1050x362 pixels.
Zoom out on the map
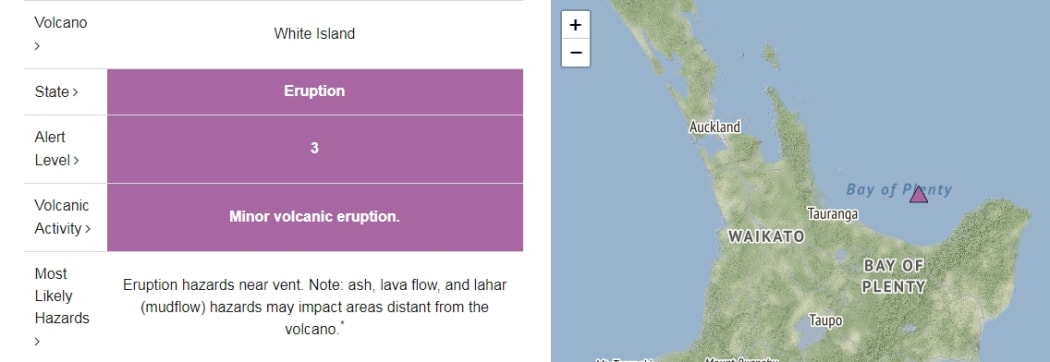pos(575,53)
